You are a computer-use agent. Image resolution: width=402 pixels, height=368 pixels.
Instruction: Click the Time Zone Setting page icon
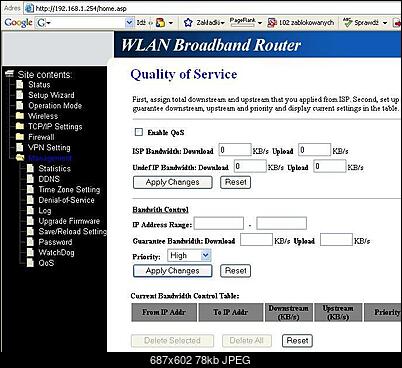coord(30,189)
